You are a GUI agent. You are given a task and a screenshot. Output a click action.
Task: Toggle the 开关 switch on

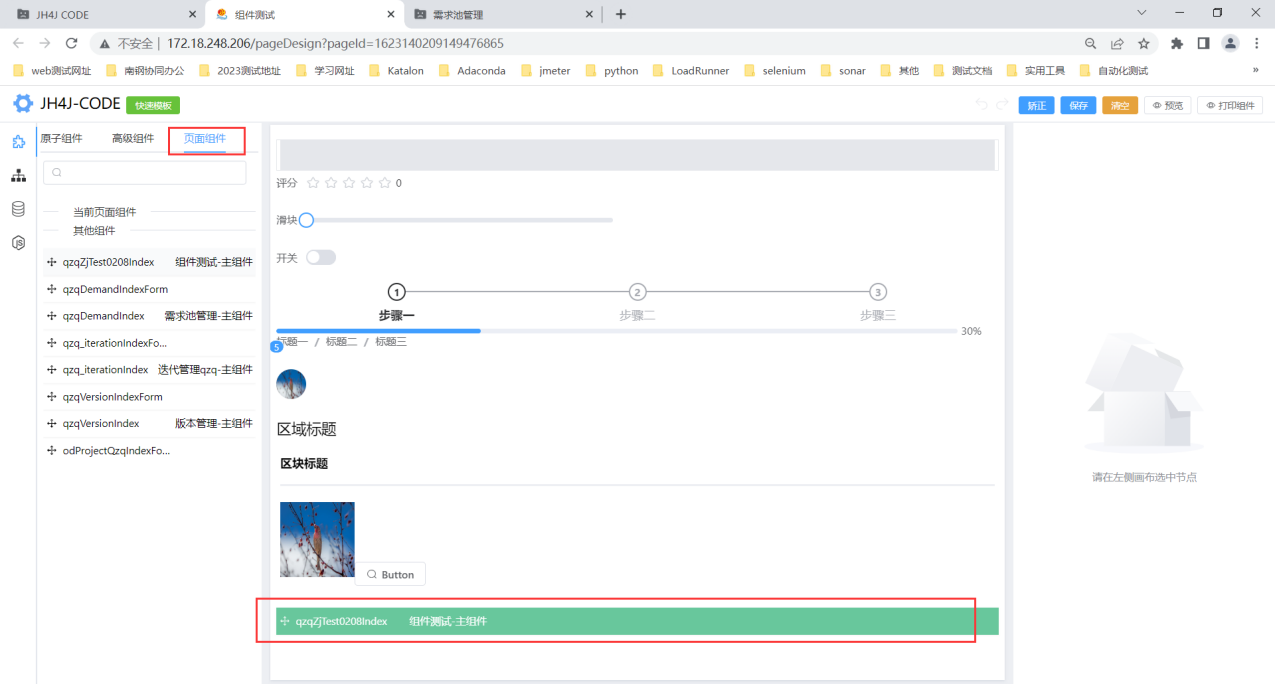tap(321, 258)
